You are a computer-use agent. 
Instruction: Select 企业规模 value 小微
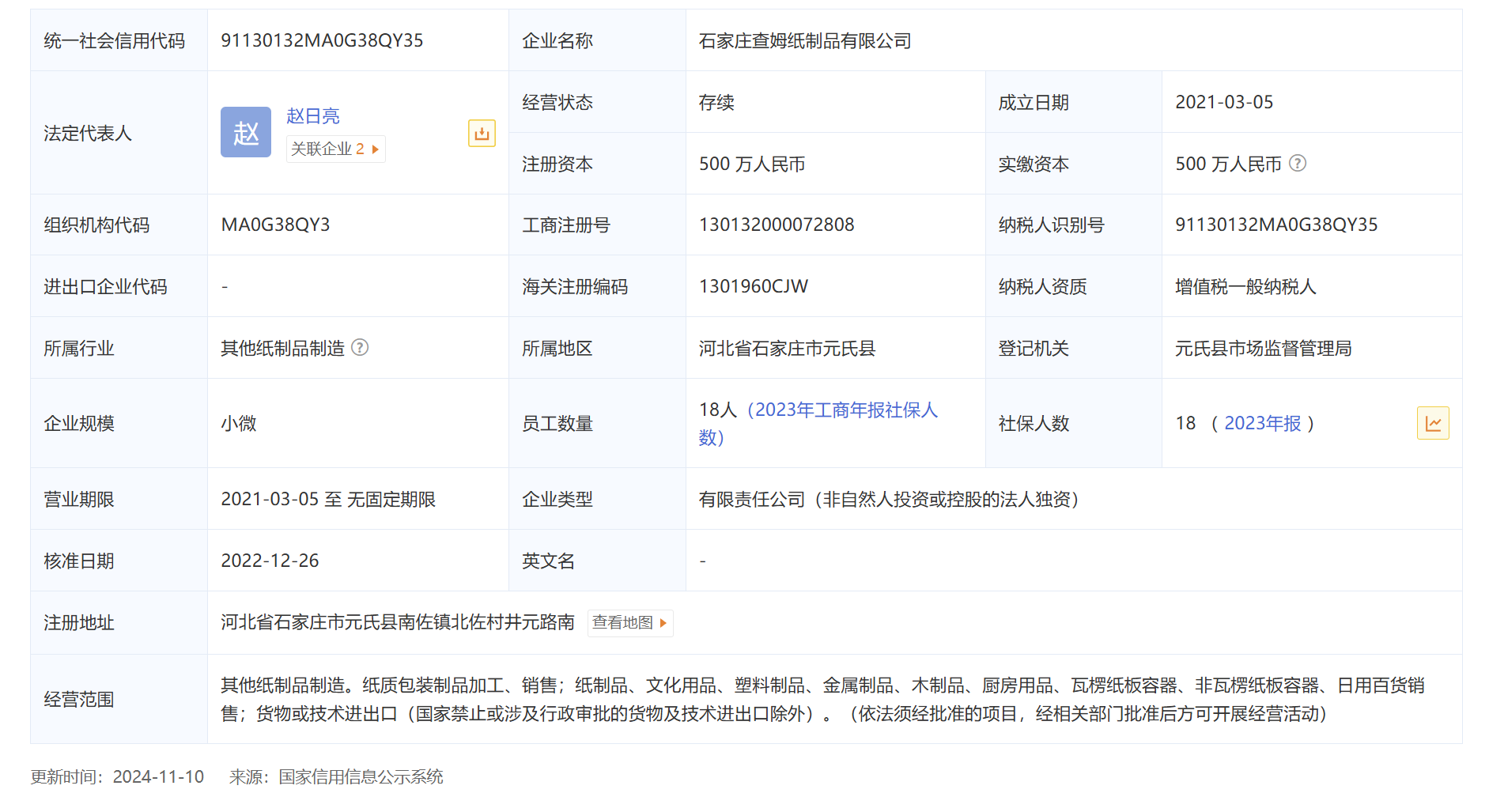pos(239,423)
